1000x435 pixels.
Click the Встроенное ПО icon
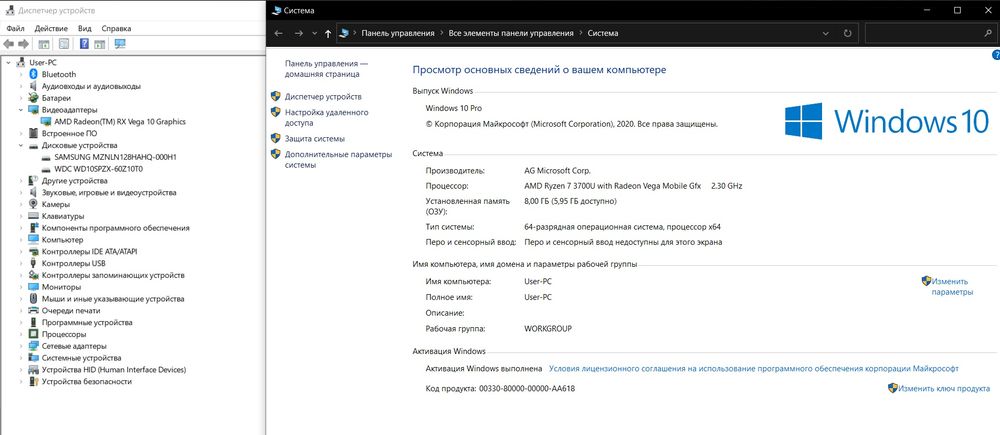point(34,133)
